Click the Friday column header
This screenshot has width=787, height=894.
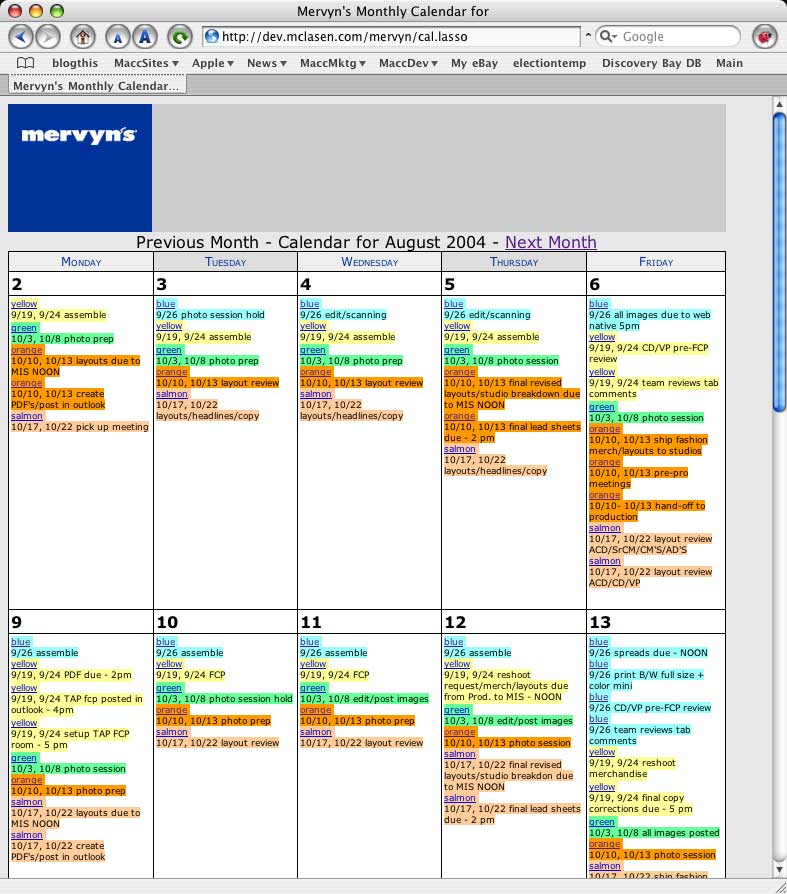click(x=656, y=262)
